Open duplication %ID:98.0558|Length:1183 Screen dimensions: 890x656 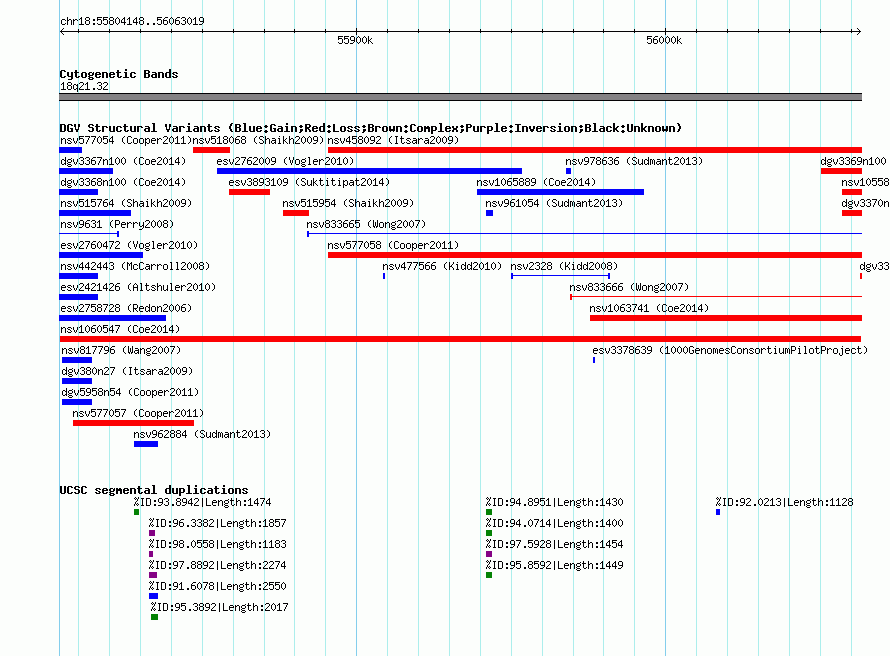(x=217, y=544)
